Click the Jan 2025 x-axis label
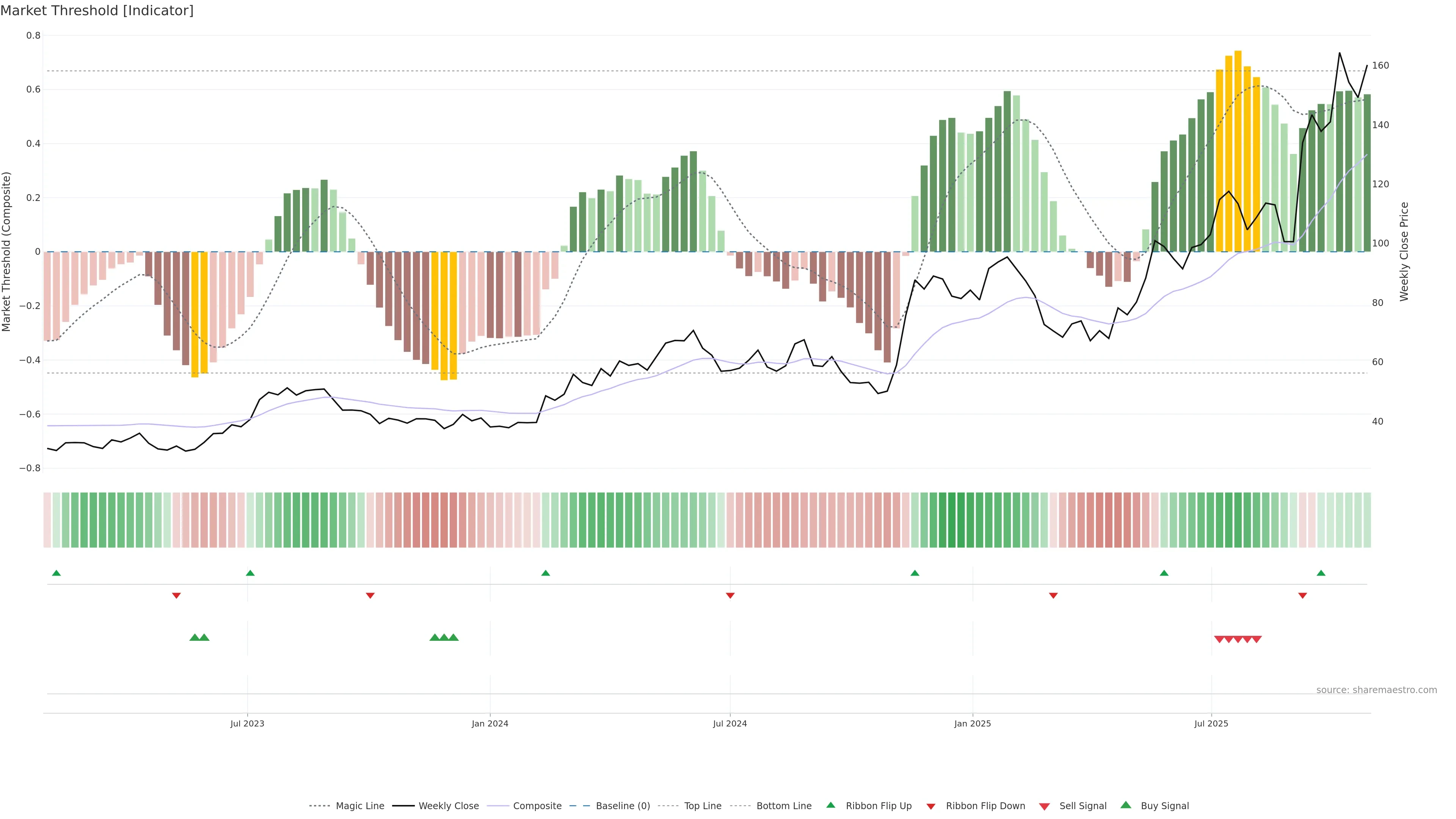This screenshot has height=819, width=1456. (x=972, y=723)
